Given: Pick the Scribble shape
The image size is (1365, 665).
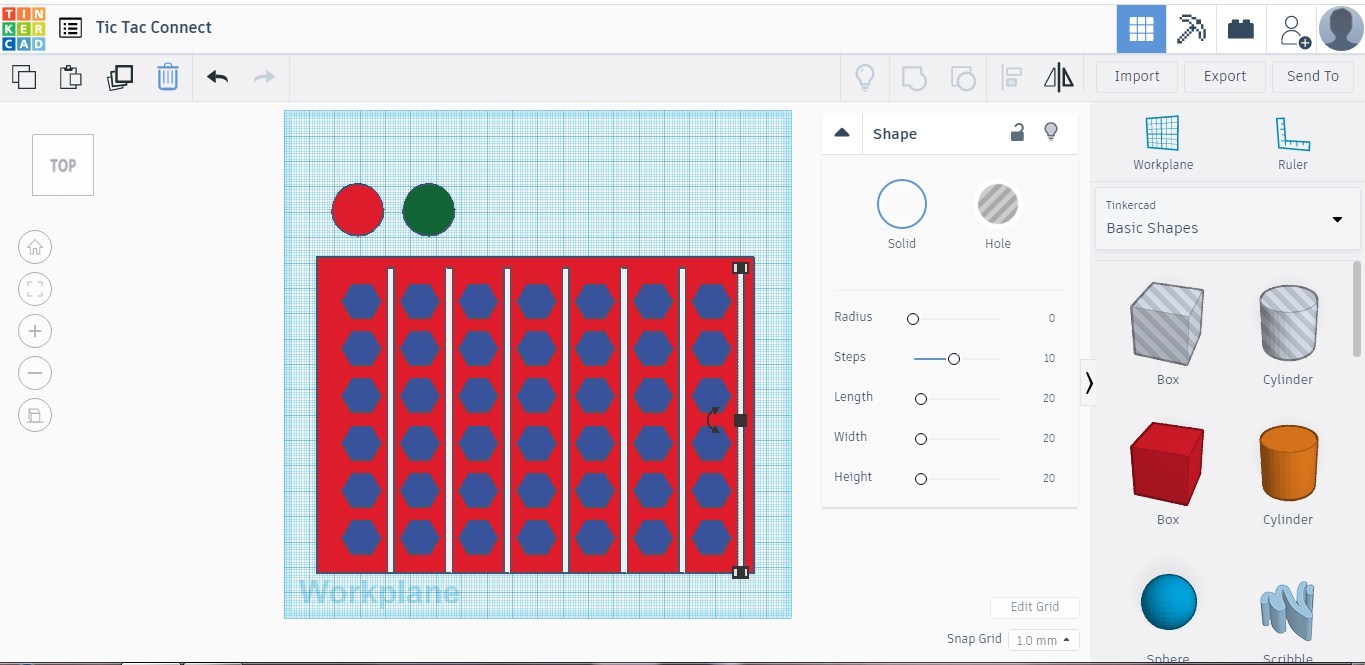Looking at the screenshot, I should 1287,611.
